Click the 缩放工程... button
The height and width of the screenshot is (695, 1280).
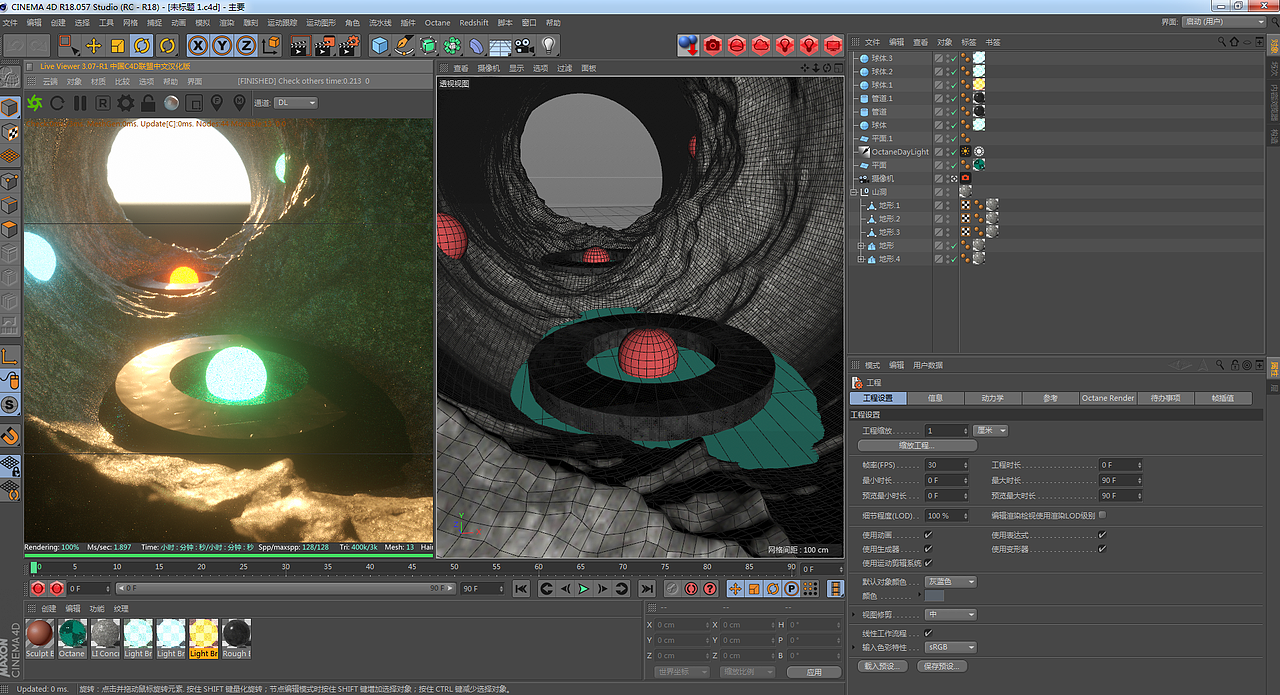(916, 445)
